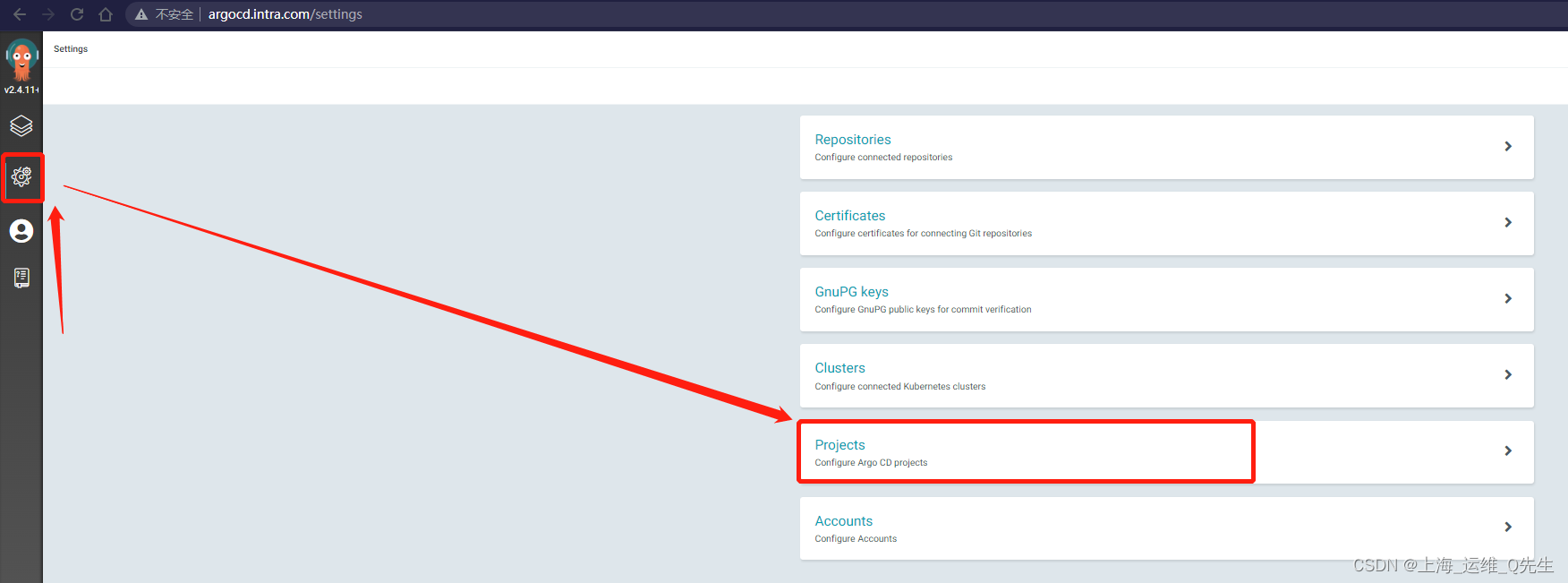Open Documentation via the book sidebar icon
The width and height of the screenshot is (1568, 583).
tap(21, 278)
